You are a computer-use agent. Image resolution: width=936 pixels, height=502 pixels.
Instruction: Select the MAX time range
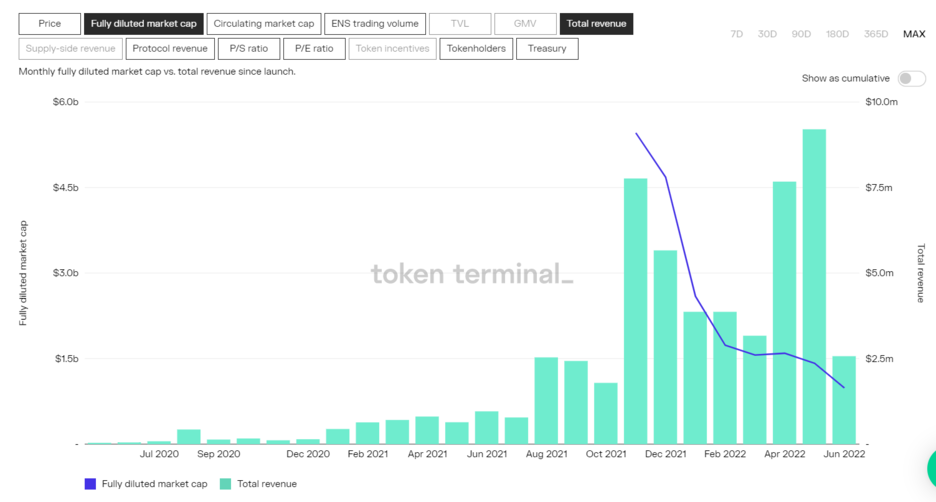pyautogui.click(x=914, y=34)
